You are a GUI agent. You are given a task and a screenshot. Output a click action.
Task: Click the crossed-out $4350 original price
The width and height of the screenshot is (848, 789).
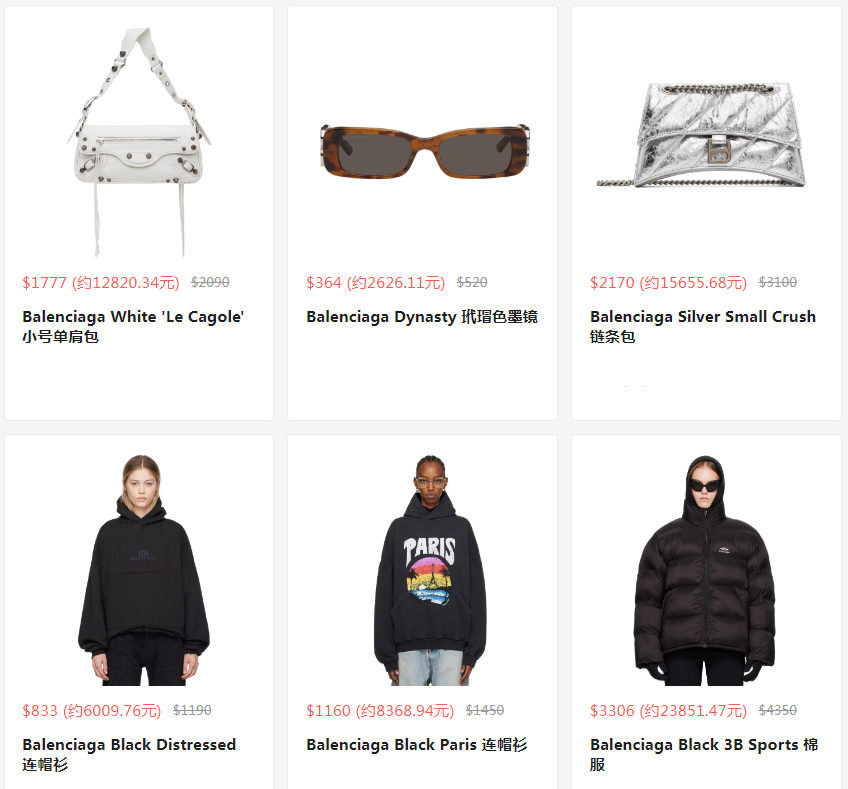click(777, 710)
